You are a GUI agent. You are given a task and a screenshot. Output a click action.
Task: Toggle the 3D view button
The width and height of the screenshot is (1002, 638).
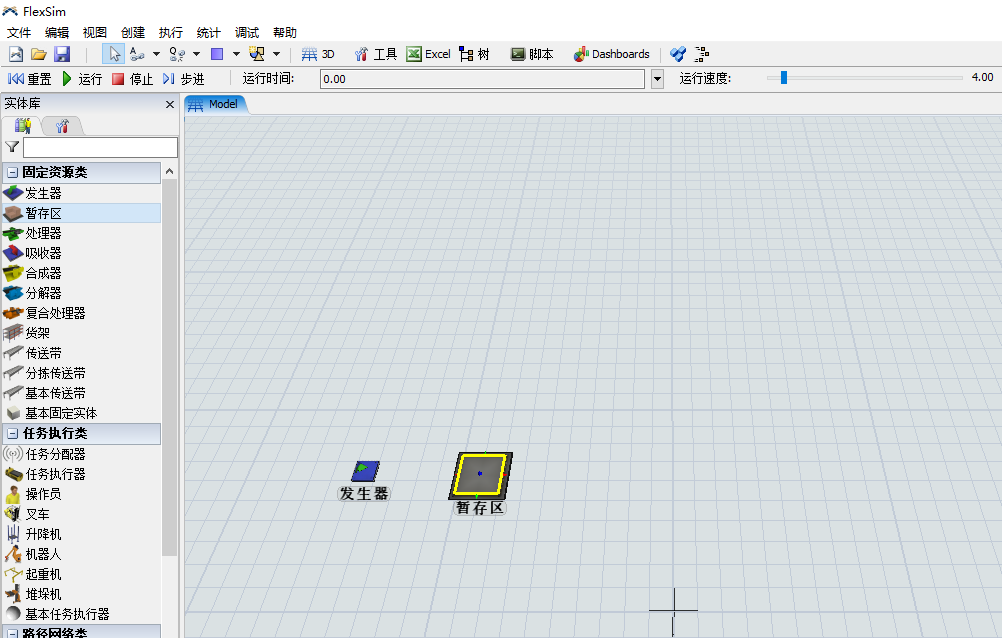tap(318, 54)
